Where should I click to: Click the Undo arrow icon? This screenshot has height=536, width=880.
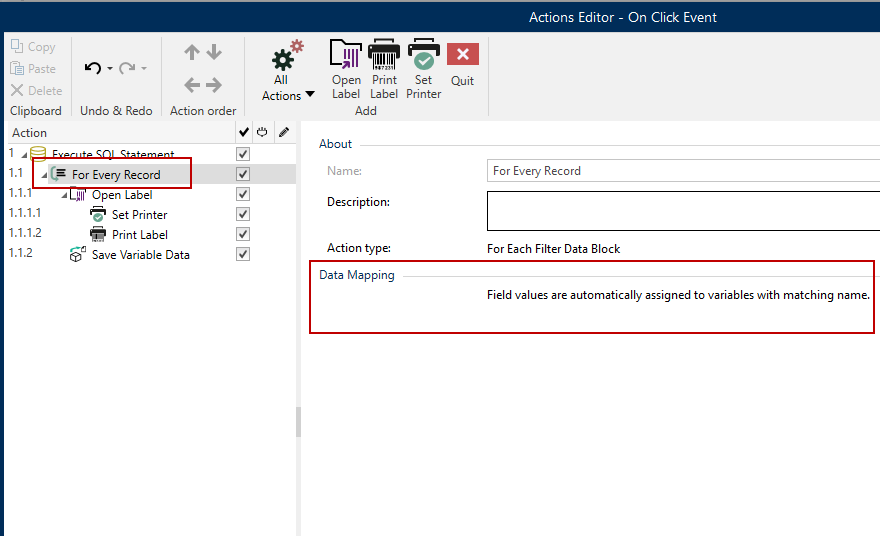point(93,68)
